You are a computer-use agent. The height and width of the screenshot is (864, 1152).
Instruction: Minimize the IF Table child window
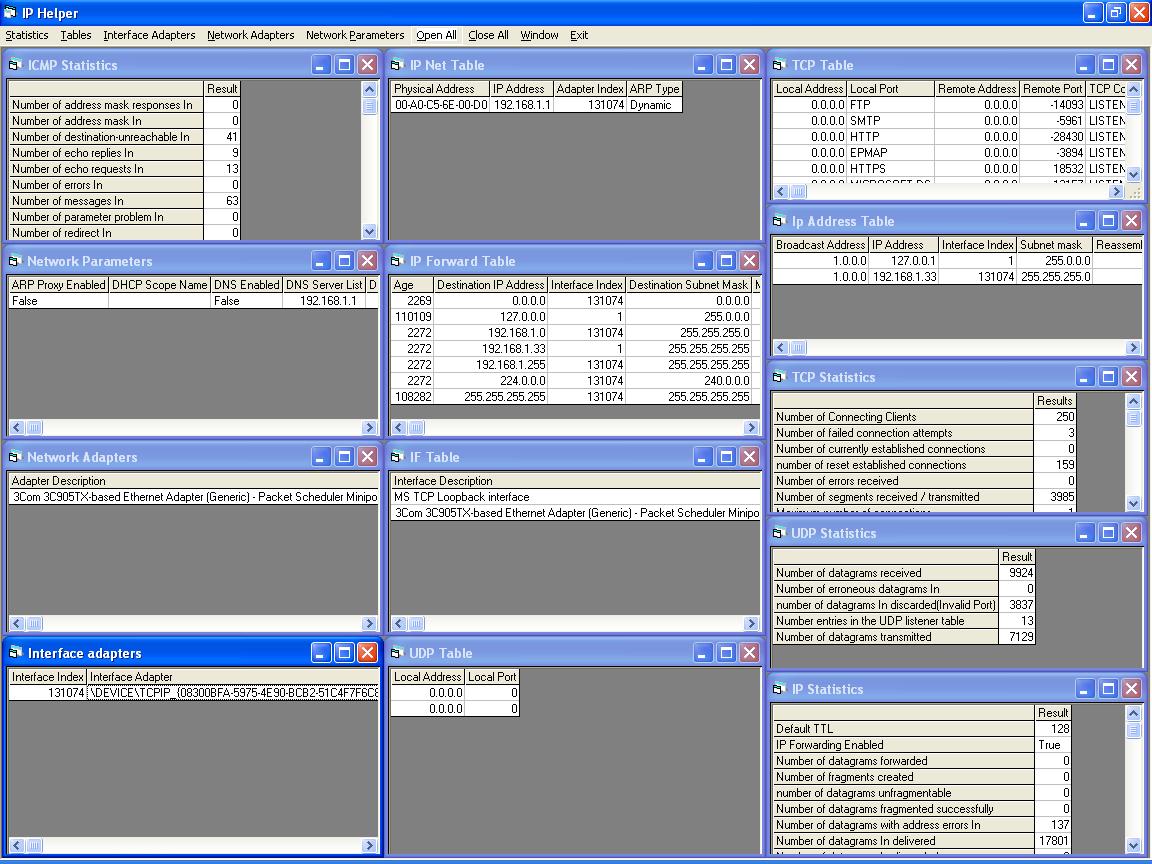click(703, 457)
